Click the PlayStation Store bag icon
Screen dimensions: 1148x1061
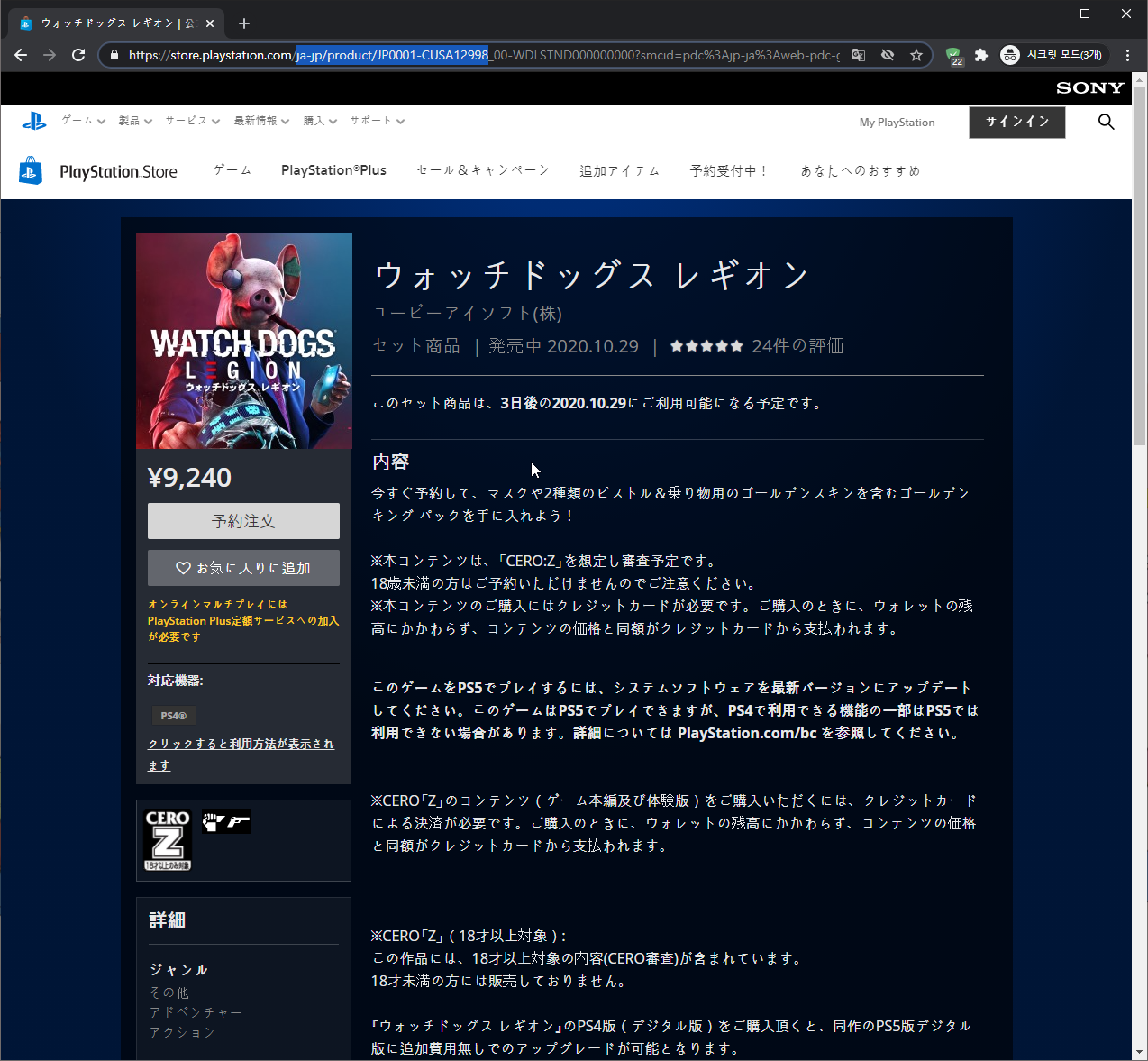(x=31, y=171)
